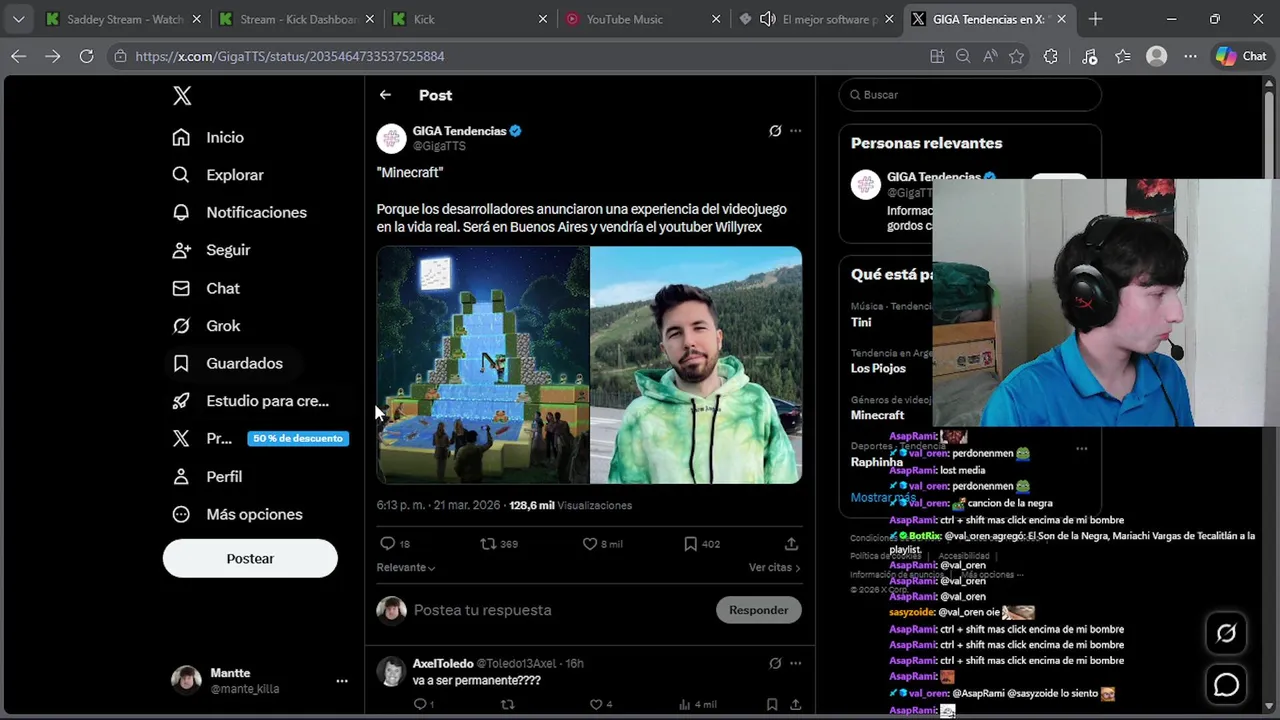Open the Minecraft trending topic
This screenshot has width=1280, height=720.
(x=877, y=415)
